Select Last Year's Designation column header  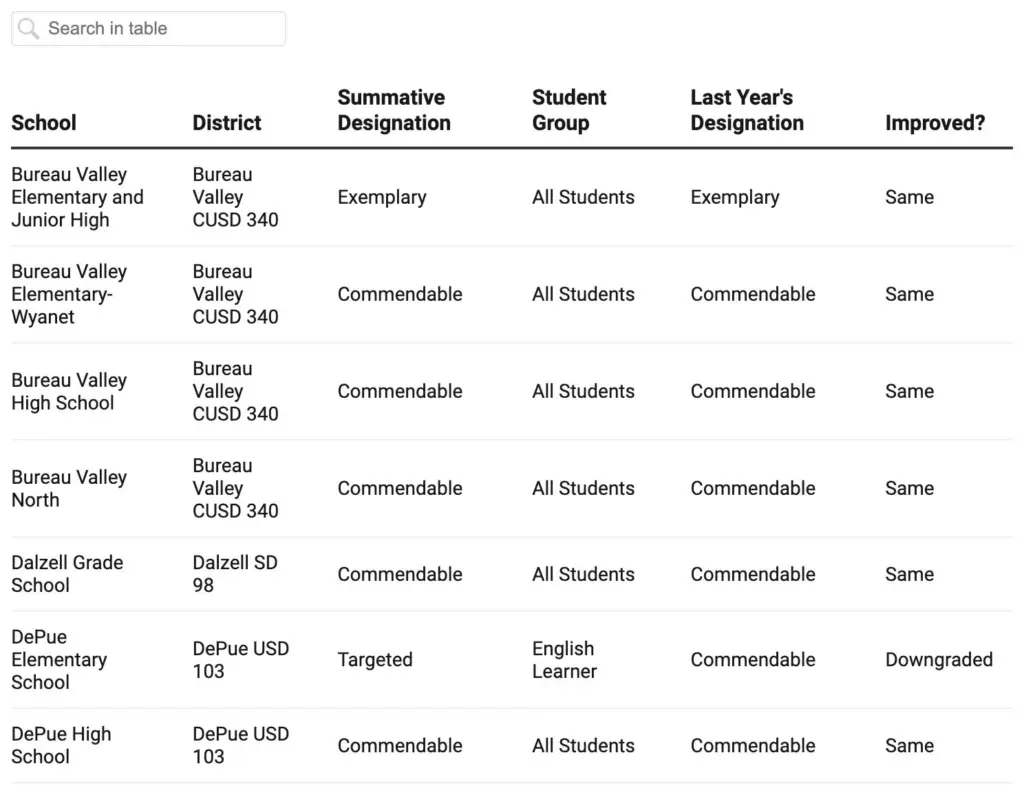point(747,110)
